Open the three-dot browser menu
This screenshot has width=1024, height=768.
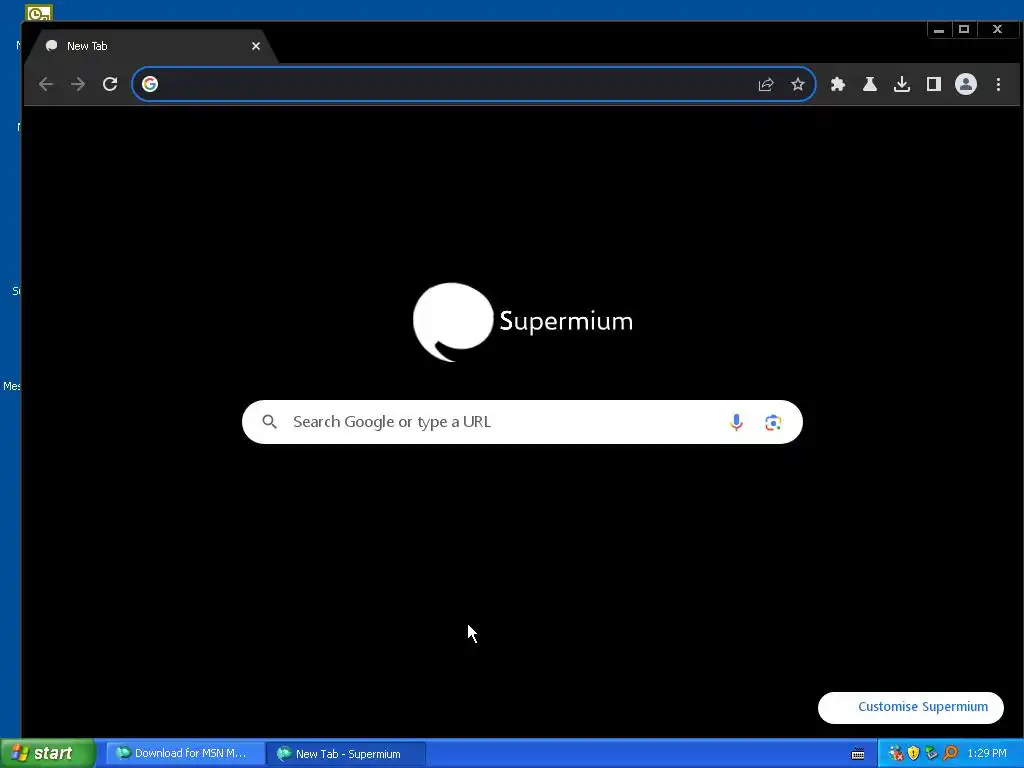pyautogui.click(x=998, y=84)
